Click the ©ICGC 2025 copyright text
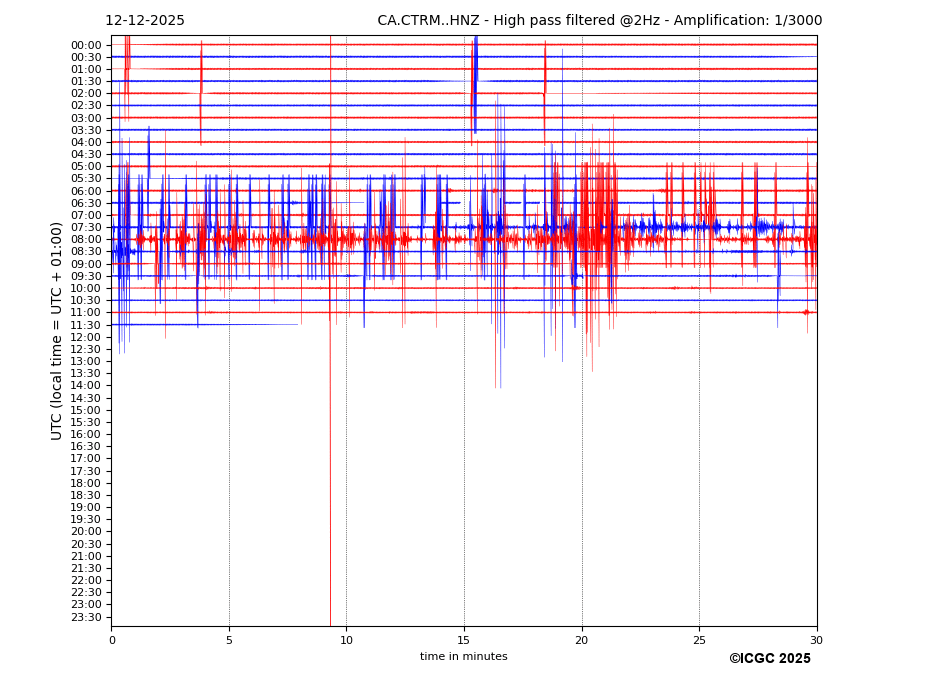Image resolution: width=927 pixels, height=696 pixels. click(x=769, y=659)
